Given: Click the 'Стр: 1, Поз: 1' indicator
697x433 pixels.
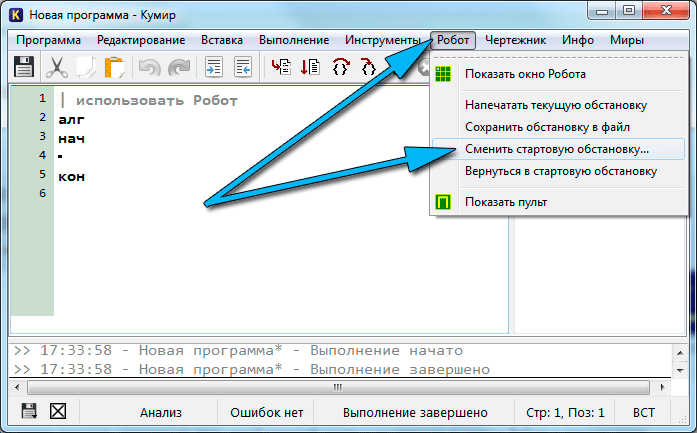Looking at the screenshot, I should coord(565,413).
